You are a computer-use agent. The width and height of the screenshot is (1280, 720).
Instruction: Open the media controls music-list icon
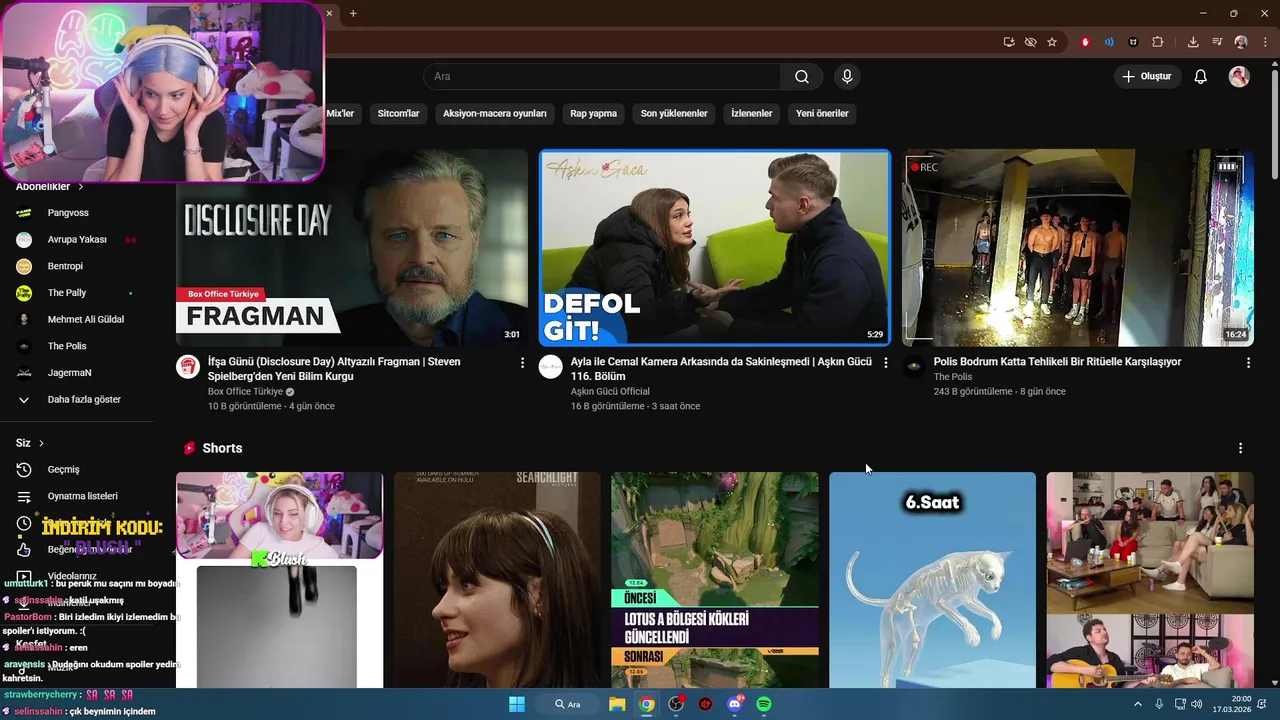coord(1217,42)
